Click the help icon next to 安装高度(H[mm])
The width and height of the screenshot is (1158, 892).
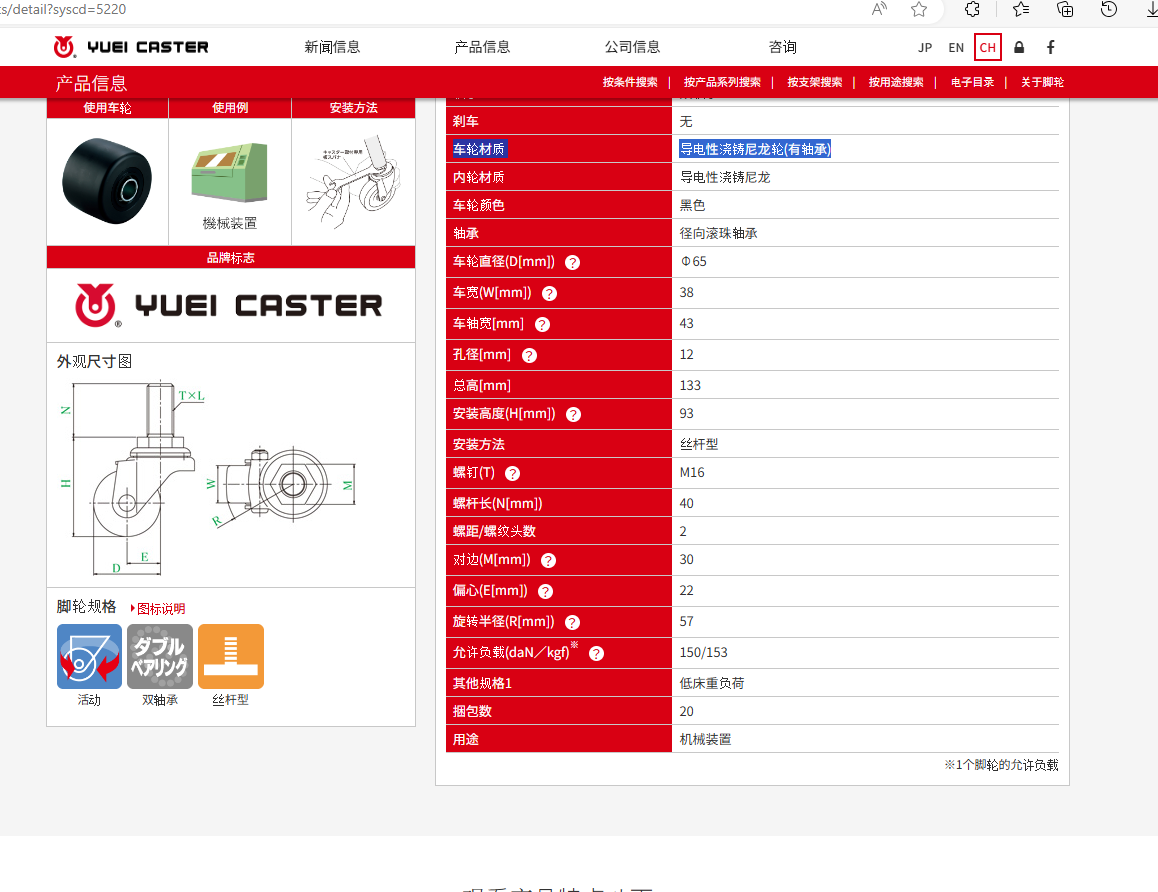(x=571, y=414)
